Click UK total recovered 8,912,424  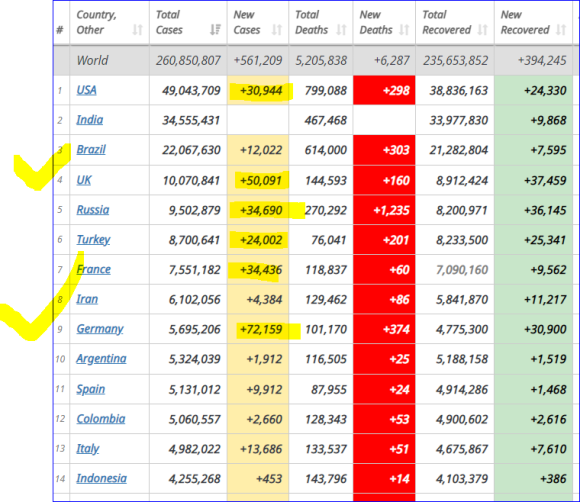coord(462,181)
